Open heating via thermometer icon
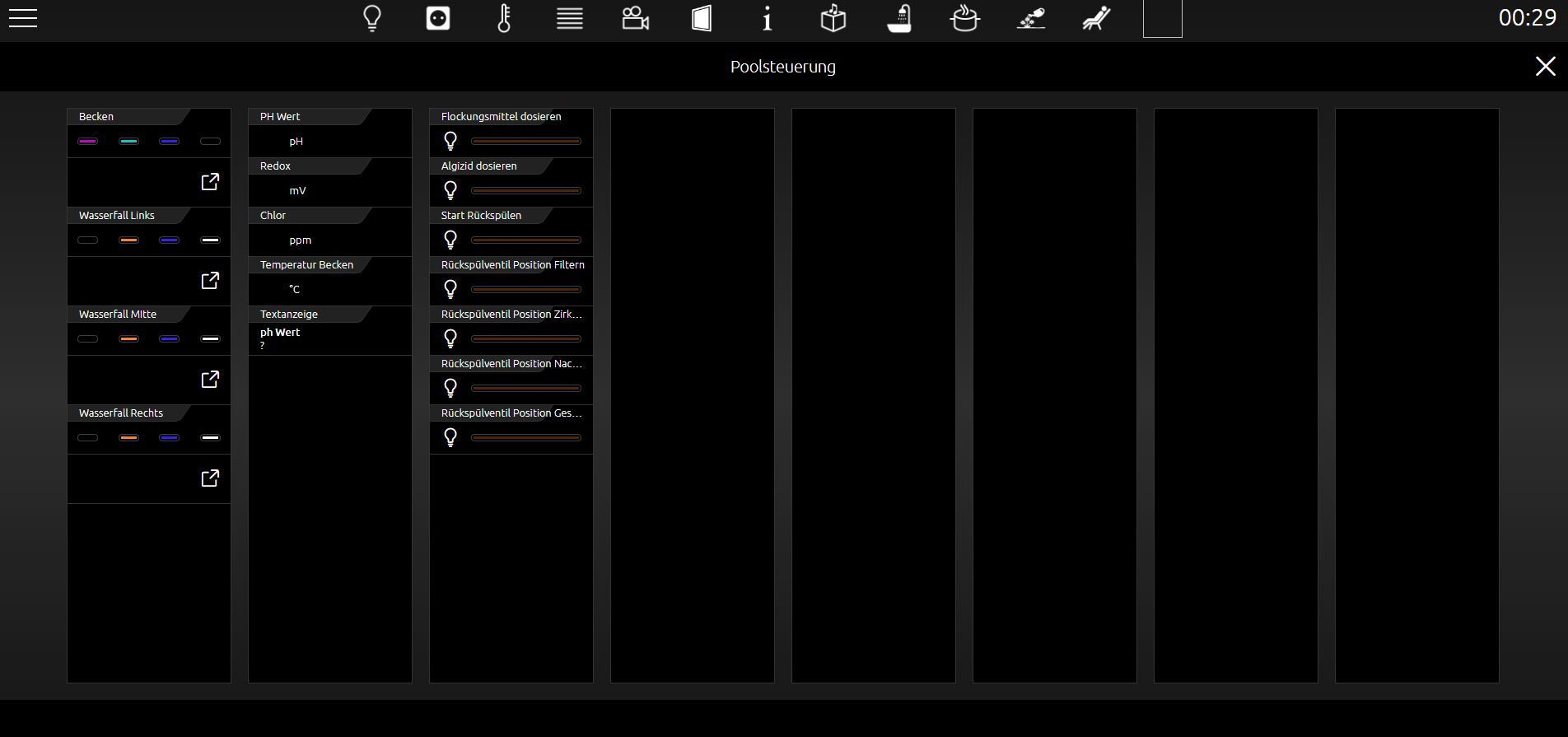Image resolution: width=1568 pixels, height=737 pixels. tap(504, 18)
